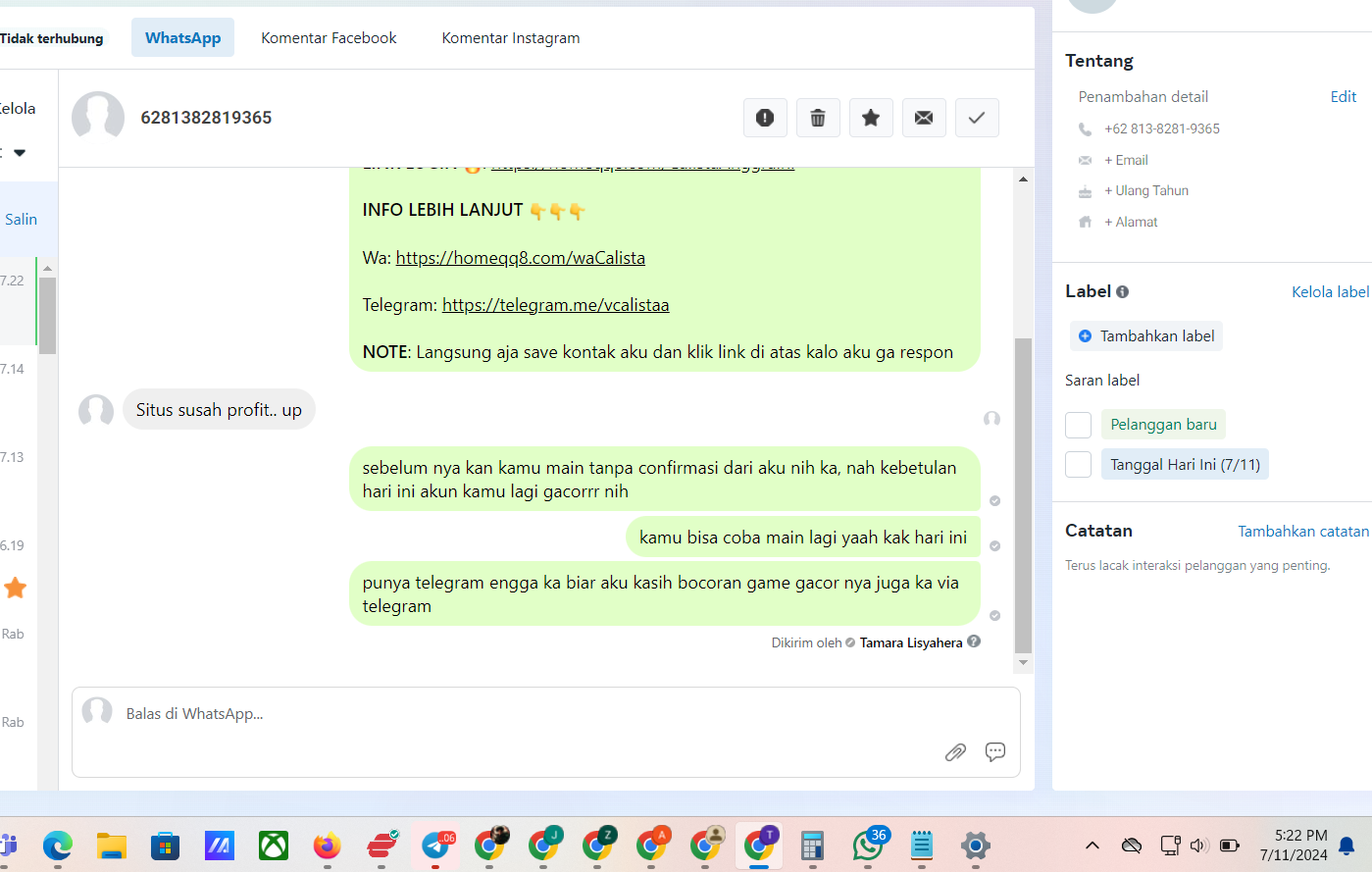
Task: Click the Salin link in left sidebar
Action: click(21, 220)
